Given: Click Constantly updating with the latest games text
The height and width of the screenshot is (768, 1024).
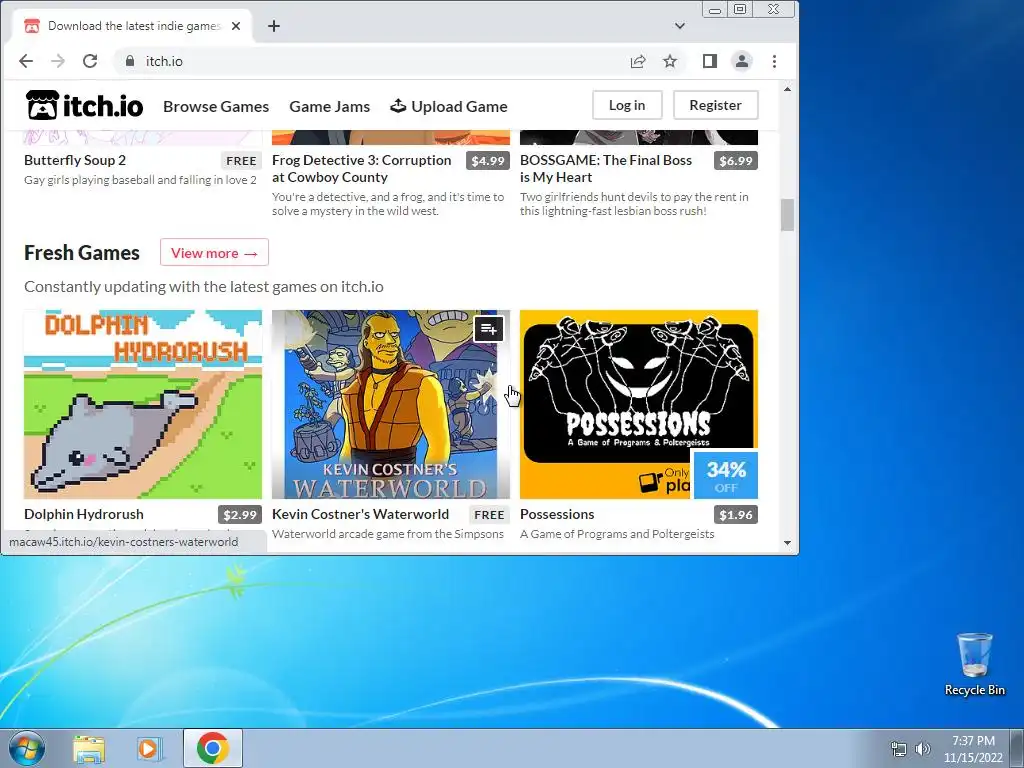Looking at the screenshot, I should click(x=204, y=287).
